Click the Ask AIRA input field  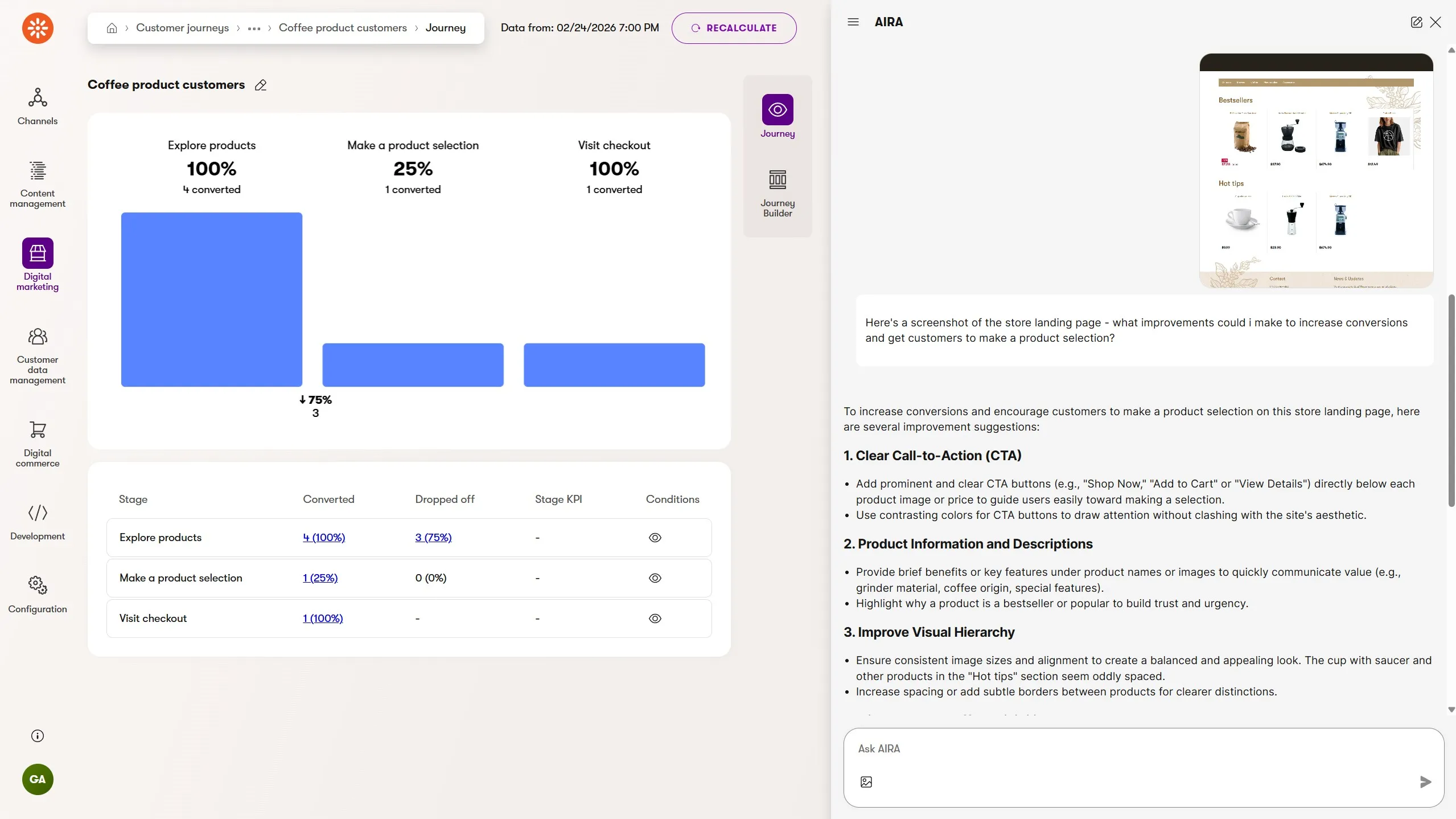1133,748
